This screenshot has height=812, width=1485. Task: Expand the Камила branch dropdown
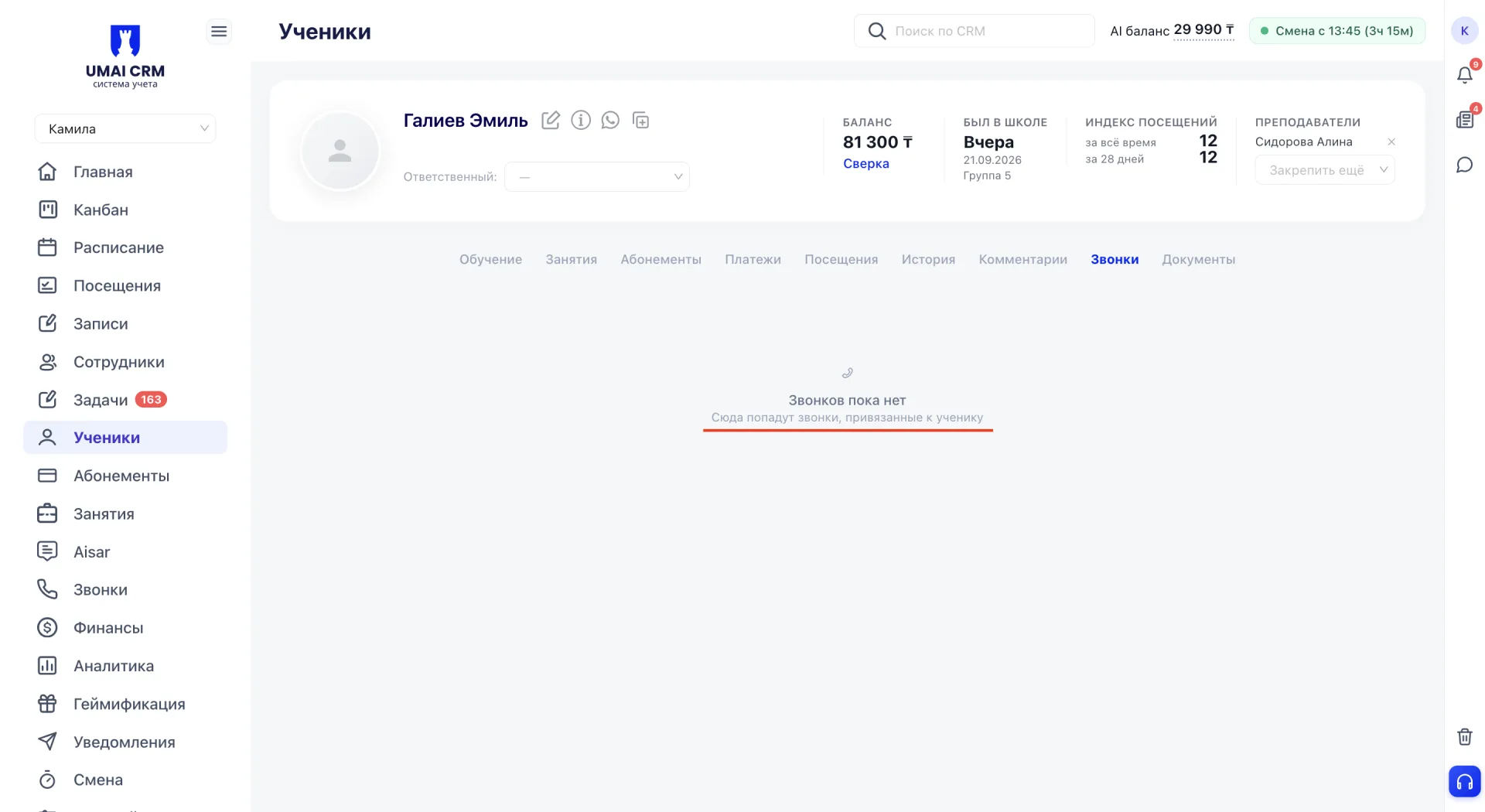tap(125, 128)
